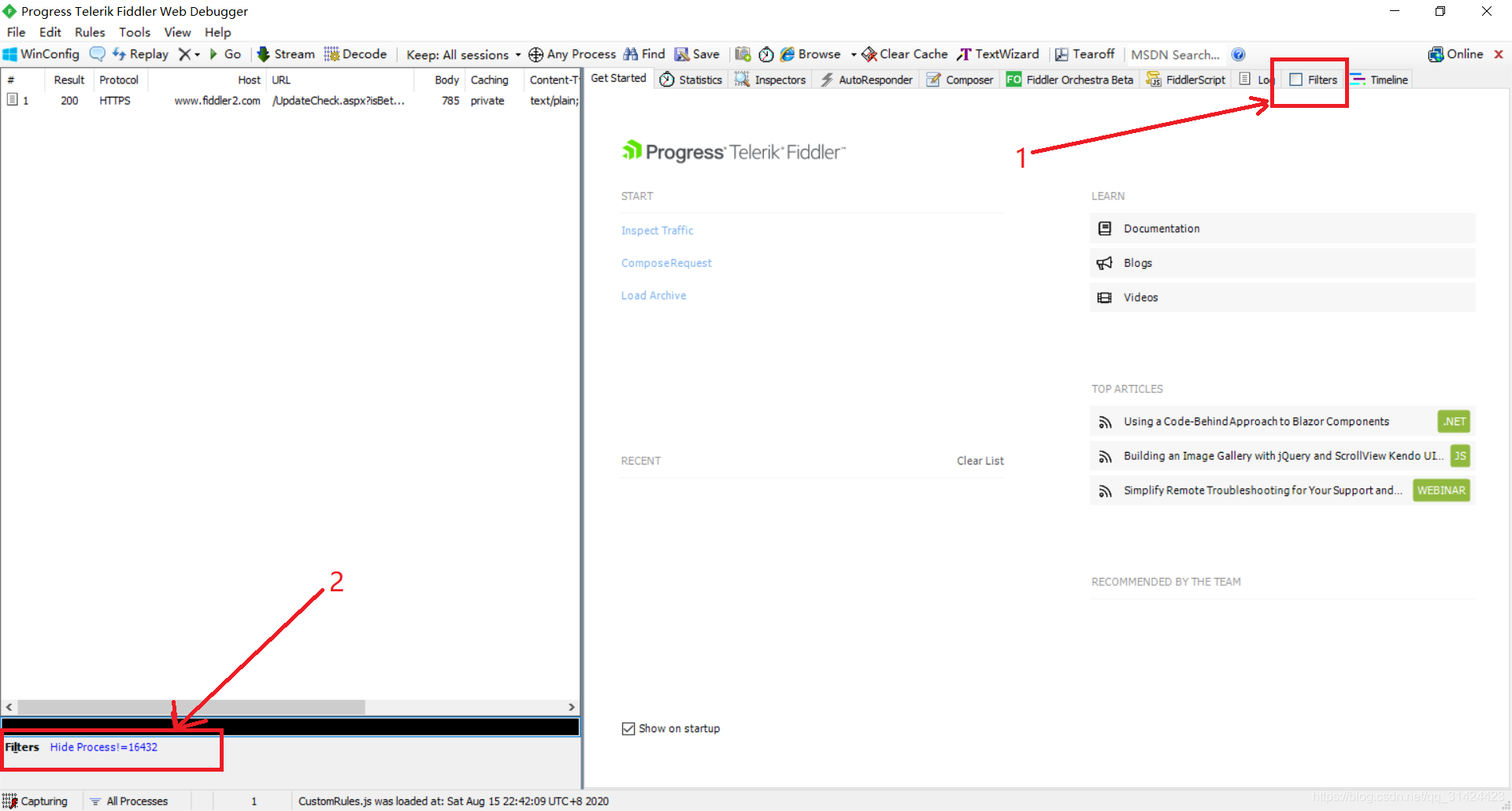1512x811 pixels.
Task: Save sessions with the Save button
Action: 697,54
